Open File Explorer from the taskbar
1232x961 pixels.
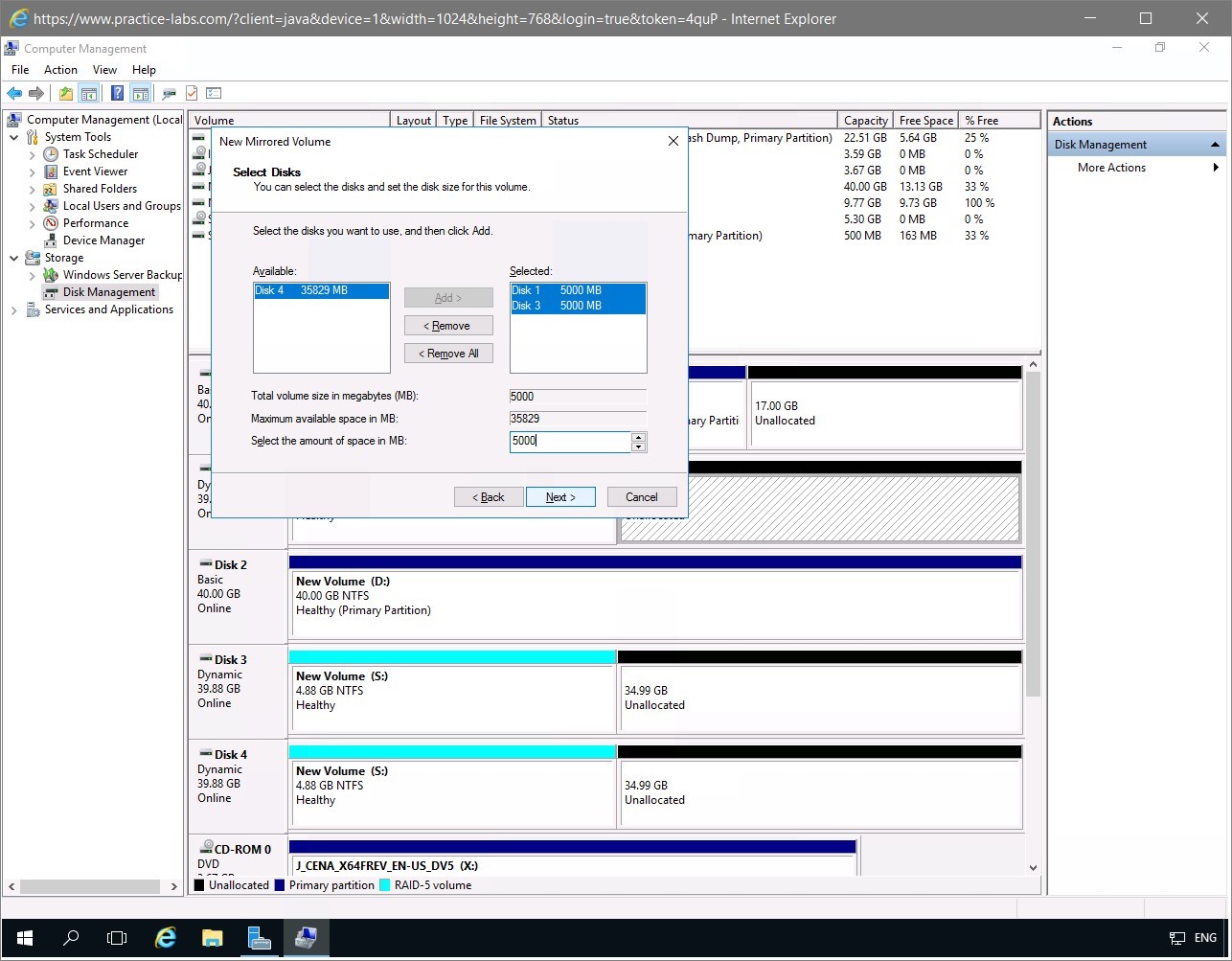coord(212,937)
